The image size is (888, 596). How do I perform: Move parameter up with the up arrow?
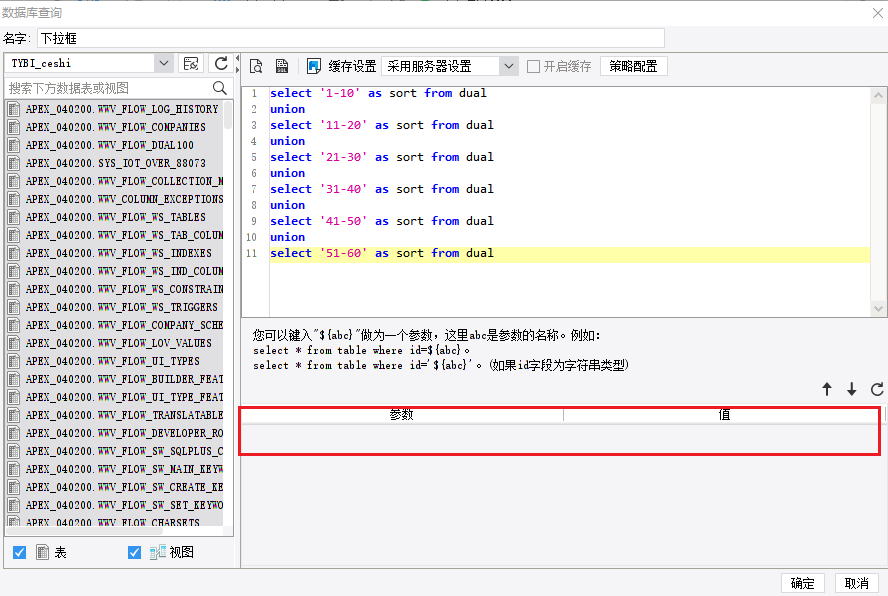[x=827, y=389]
